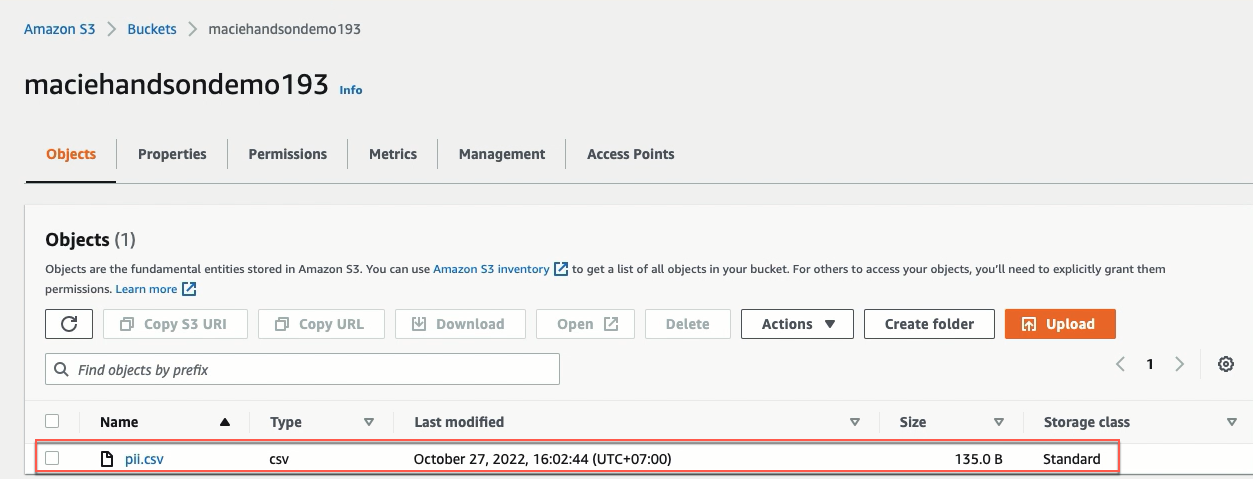This screenshot has height=479, width=1253.
Task: Select the pii.csv row checkbox
Action: pos(53,459)
